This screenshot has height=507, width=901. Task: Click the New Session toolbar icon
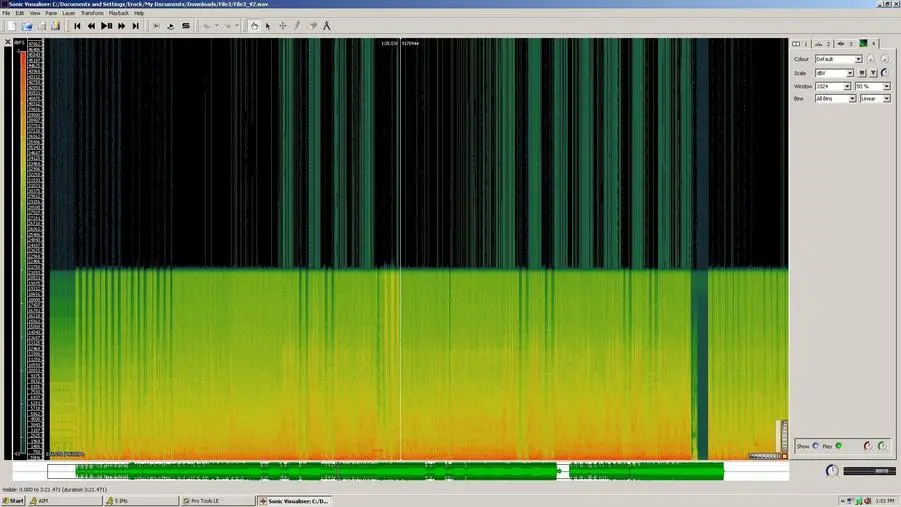click(x=12, y=26)
